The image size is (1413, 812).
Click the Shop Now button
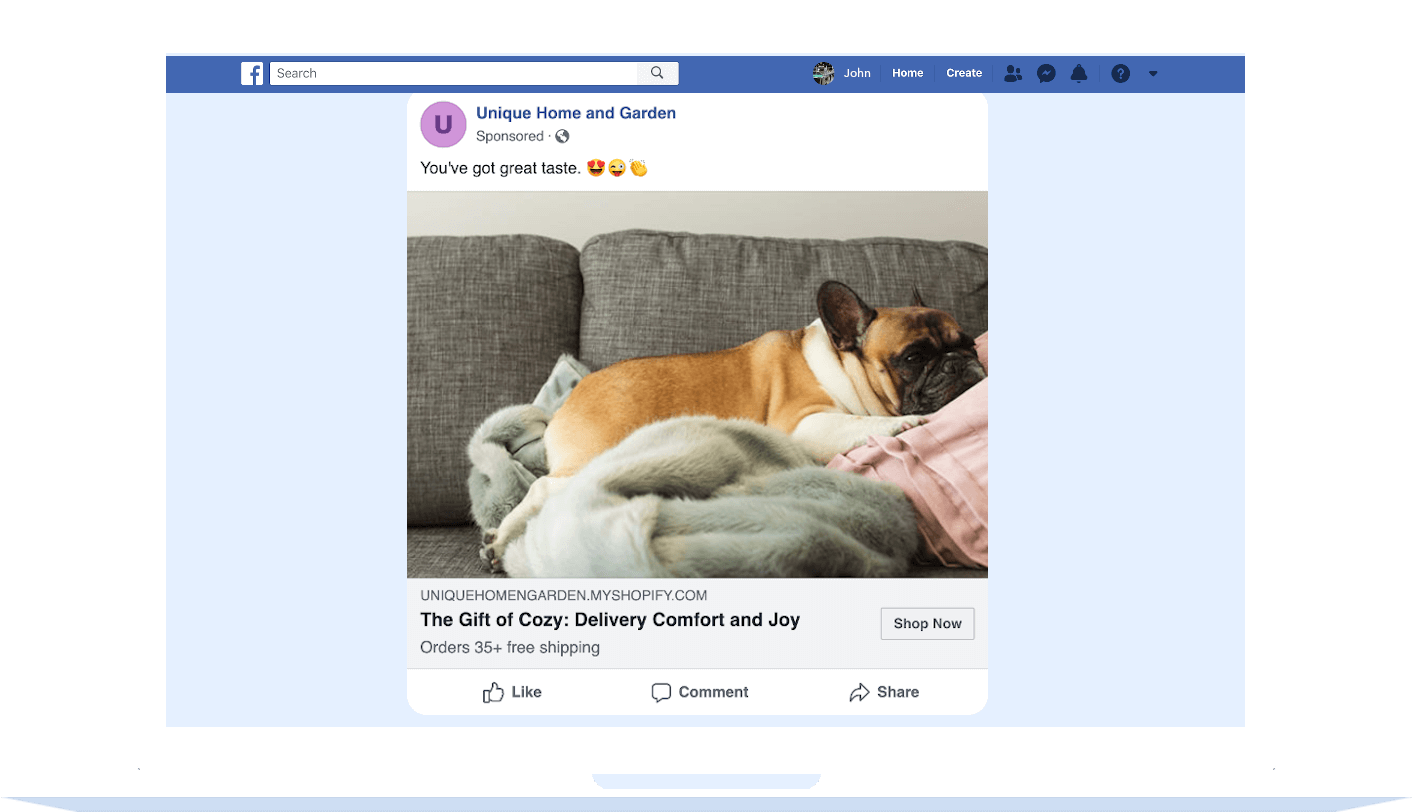click(x=927, y=623)
